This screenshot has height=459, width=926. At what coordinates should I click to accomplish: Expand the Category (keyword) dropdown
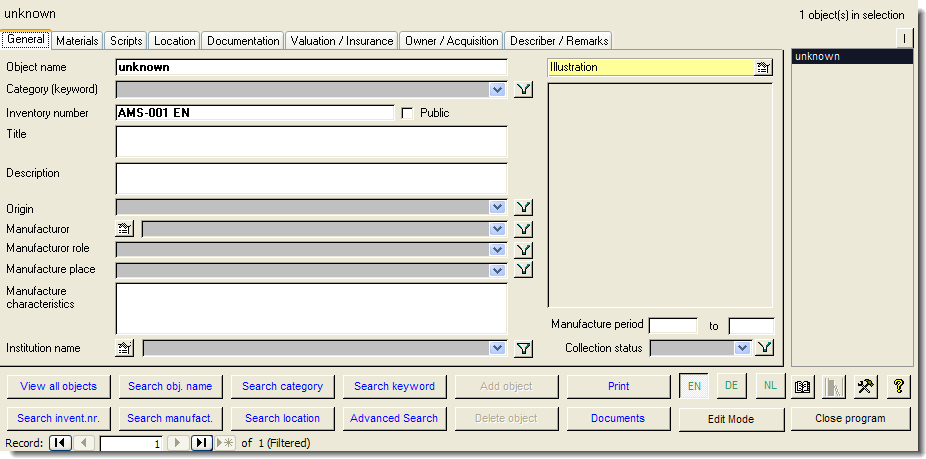point(498,90)
